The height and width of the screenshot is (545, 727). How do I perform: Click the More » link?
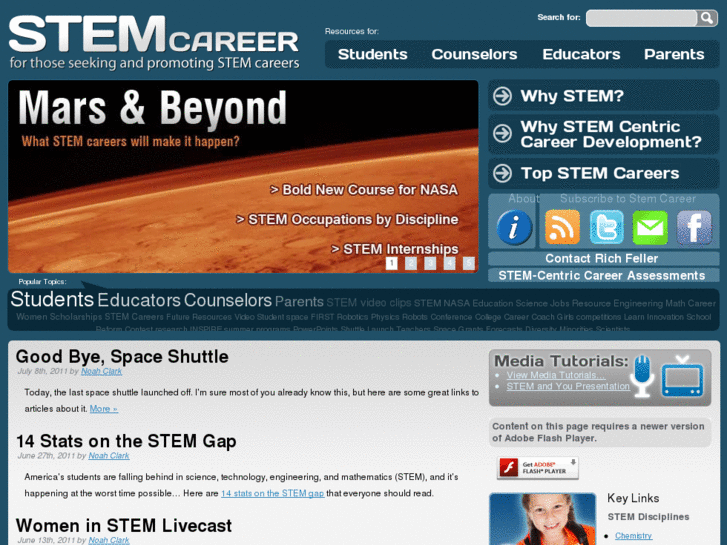coord(103,409)
